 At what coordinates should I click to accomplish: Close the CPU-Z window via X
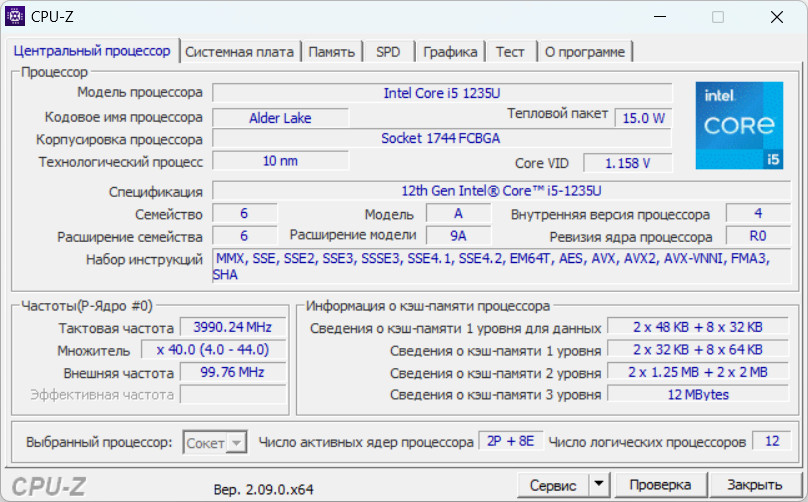coord(777,17)
